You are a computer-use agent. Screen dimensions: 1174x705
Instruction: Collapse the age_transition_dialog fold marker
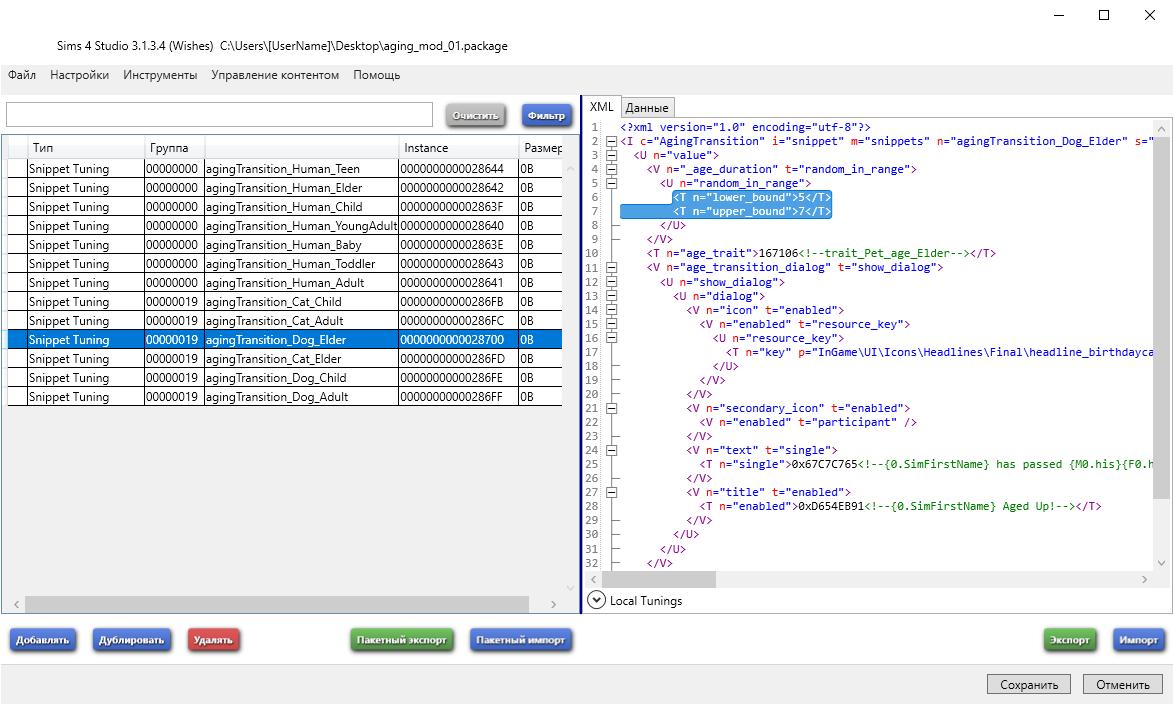612,267
